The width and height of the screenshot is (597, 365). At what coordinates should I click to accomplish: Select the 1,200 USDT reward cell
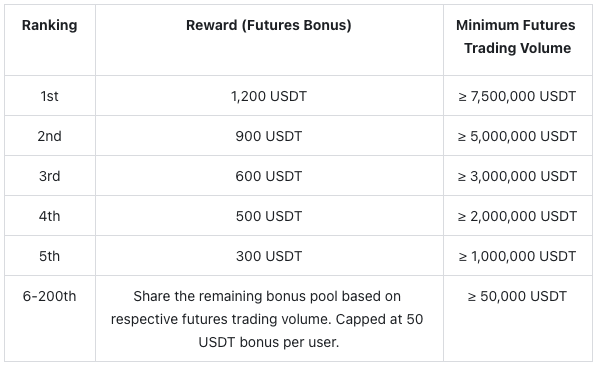pos(269,96)
